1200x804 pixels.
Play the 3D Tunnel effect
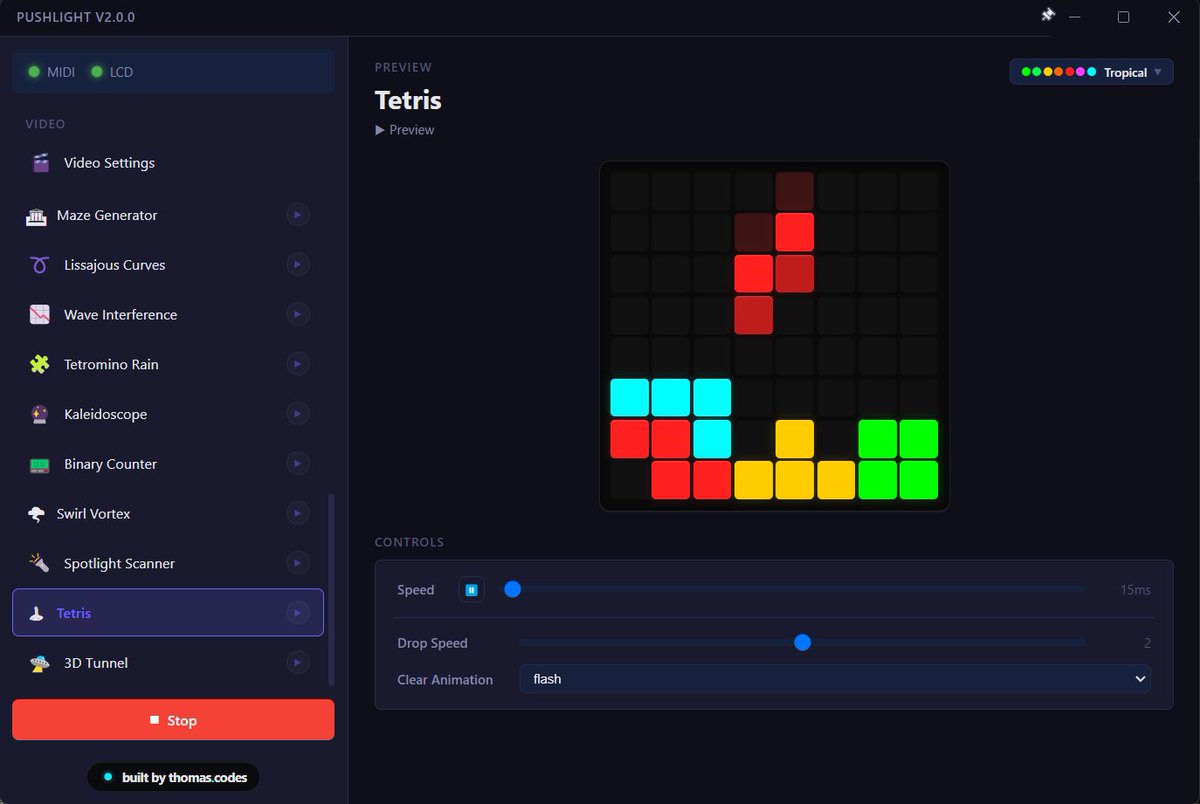tap(298, 663)
